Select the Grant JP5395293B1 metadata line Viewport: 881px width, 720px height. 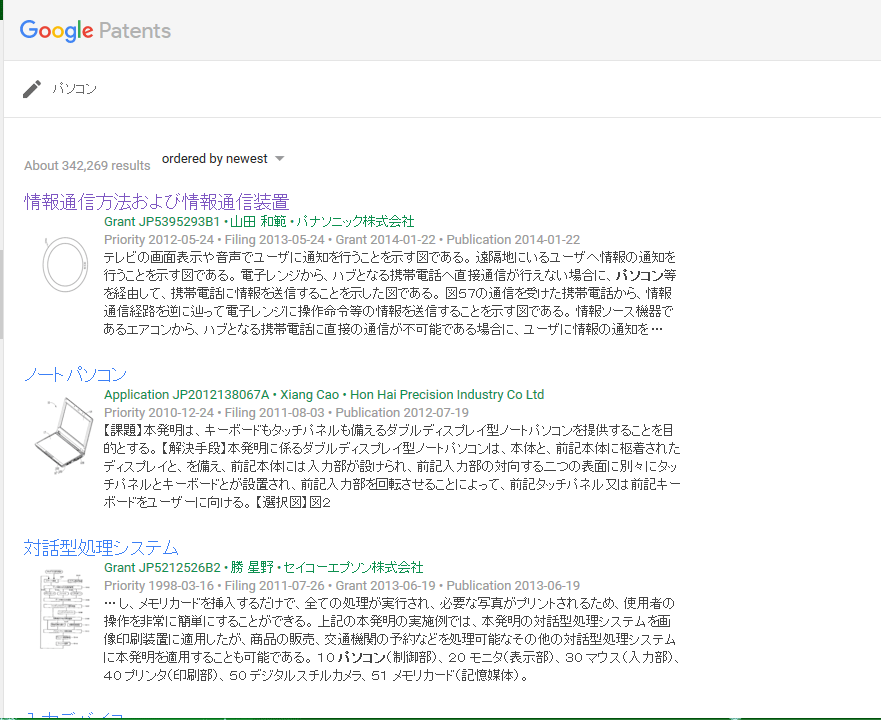click(x=259, y=221)
